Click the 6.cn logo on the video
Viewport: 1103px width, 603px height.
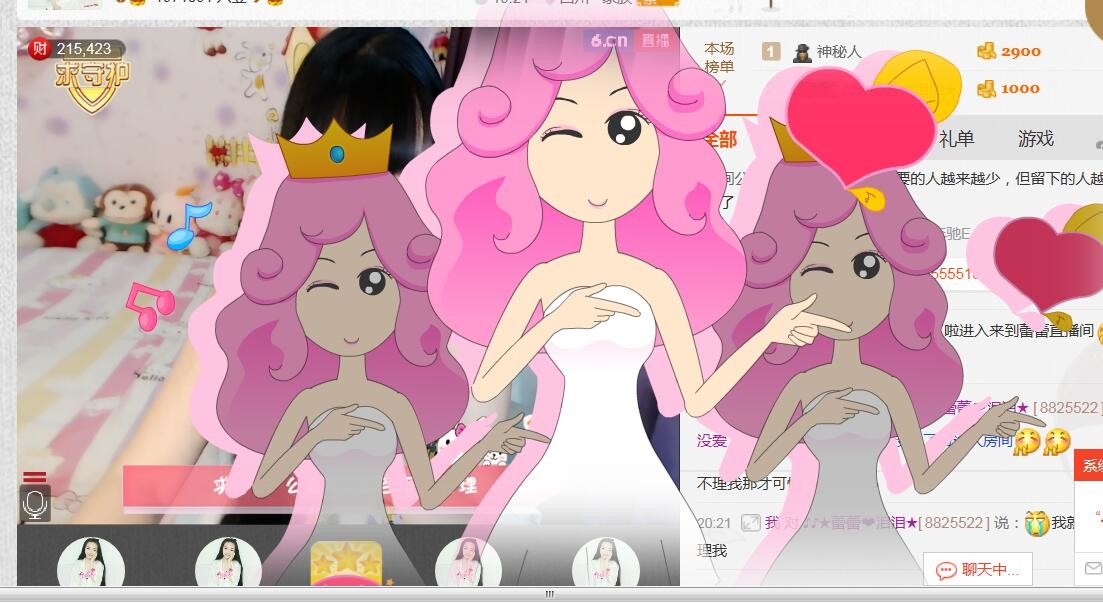(x=609, y=41)
